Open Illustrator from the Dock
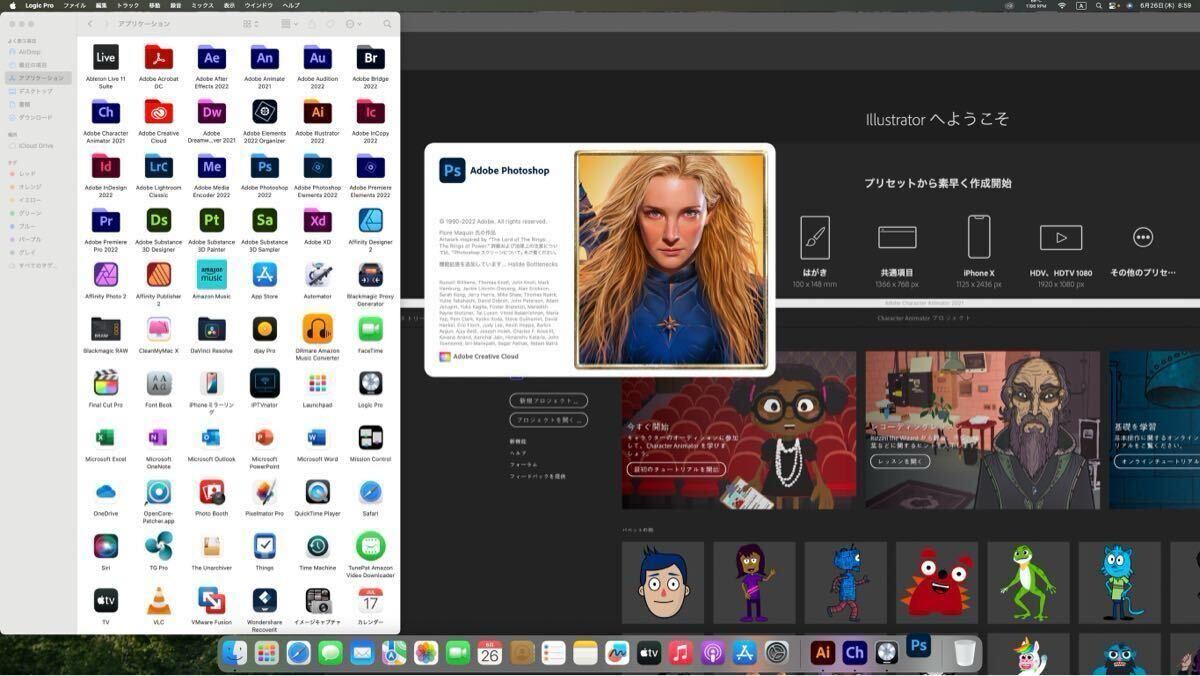This screenshot has height=676, width=1200. coord(823,653)
